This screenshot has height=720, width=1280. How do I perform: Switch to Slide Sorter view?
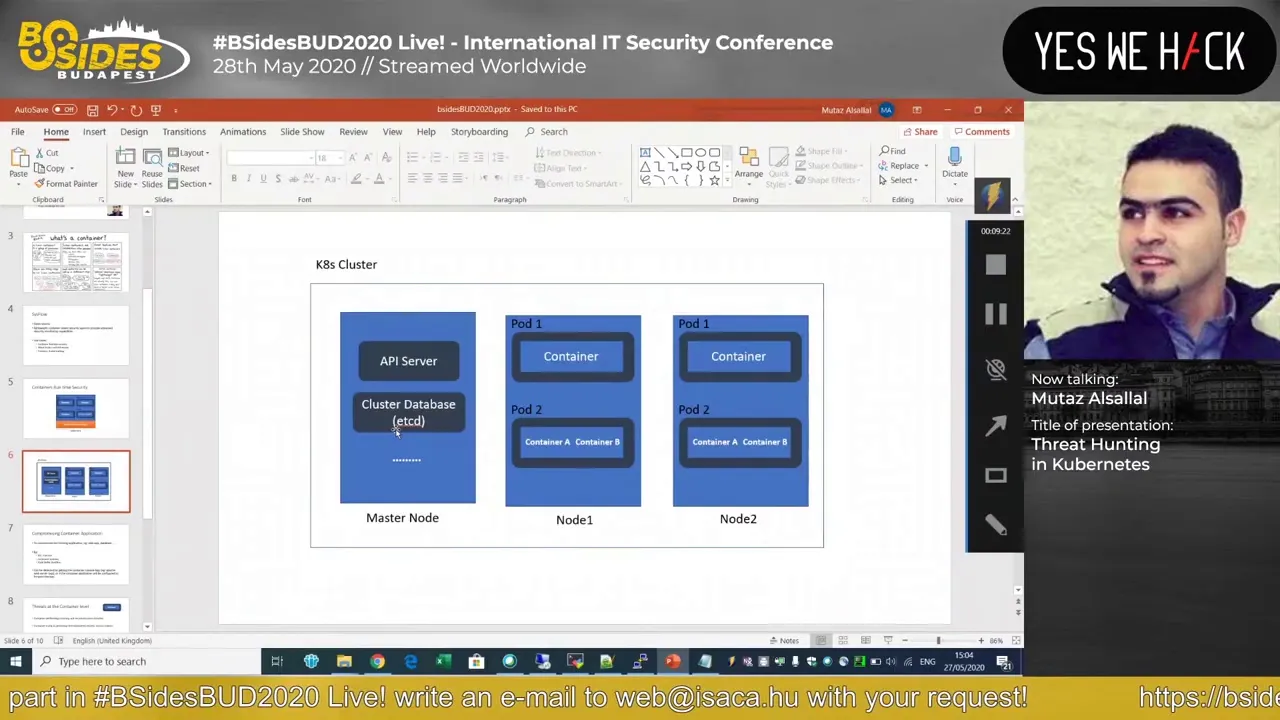[x=843, y=641]
